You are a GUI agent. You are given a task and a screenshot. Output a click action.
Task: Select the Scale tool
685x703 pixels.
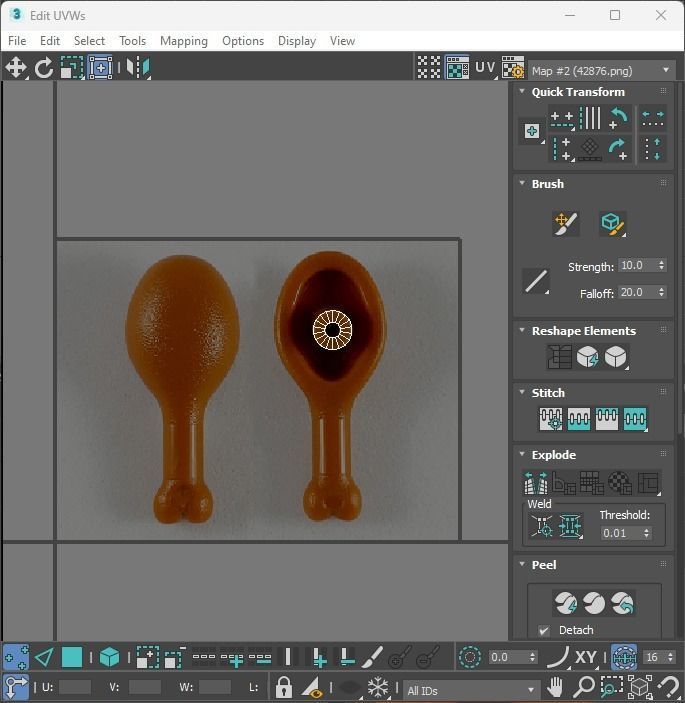pos(72,67)
